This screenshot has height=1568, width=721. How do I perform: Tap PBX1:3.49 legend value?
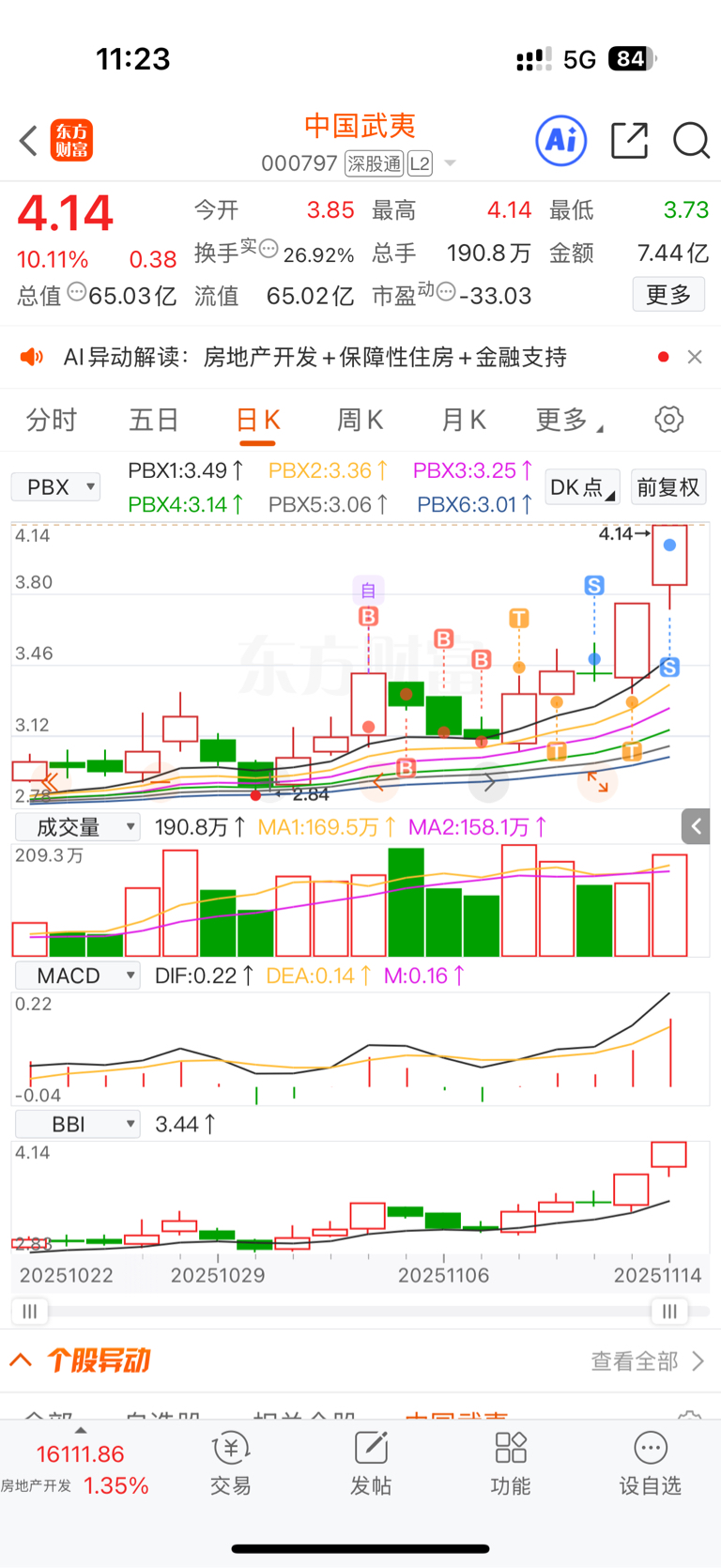(186, 470)
